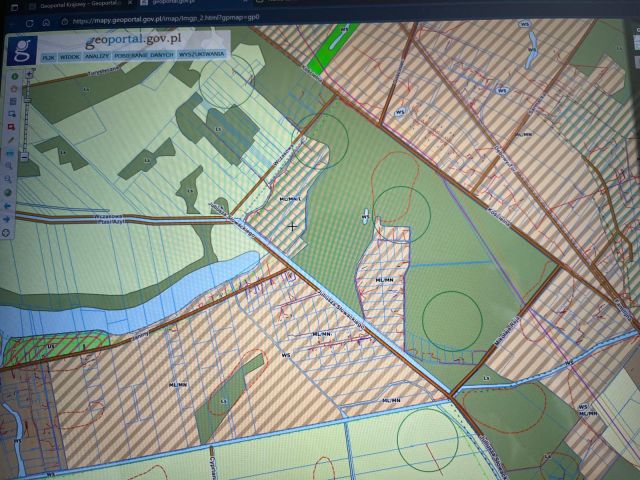Click the browser home button
This screenshot has height=480, width=640.
click(46, 22)
